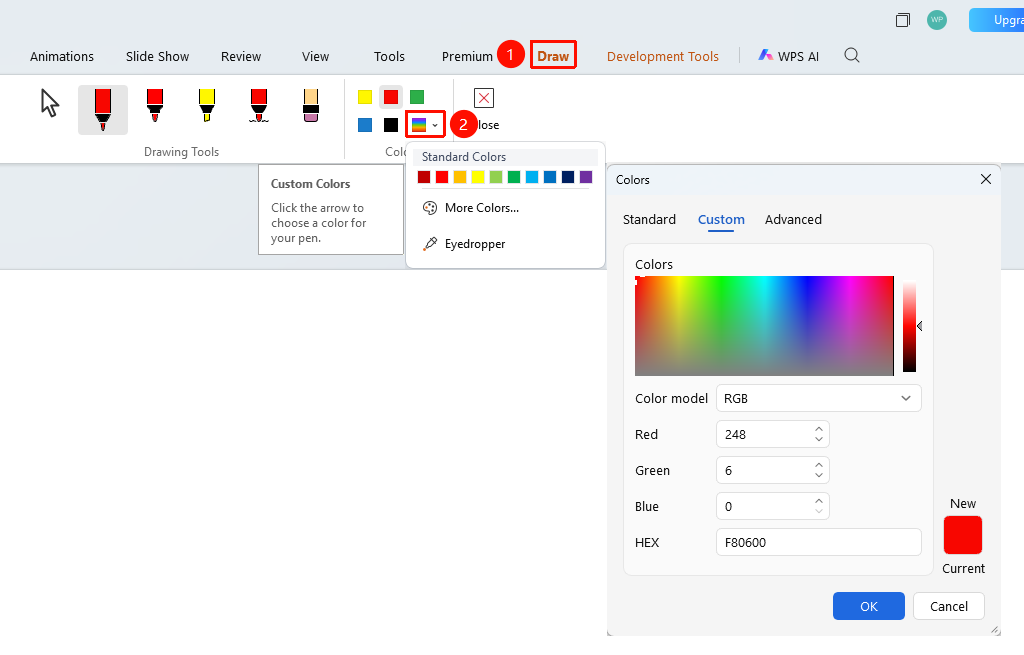Increase the Blue value with up arrow
This screenshot has width=1024, height=655.
pos(819,501)
